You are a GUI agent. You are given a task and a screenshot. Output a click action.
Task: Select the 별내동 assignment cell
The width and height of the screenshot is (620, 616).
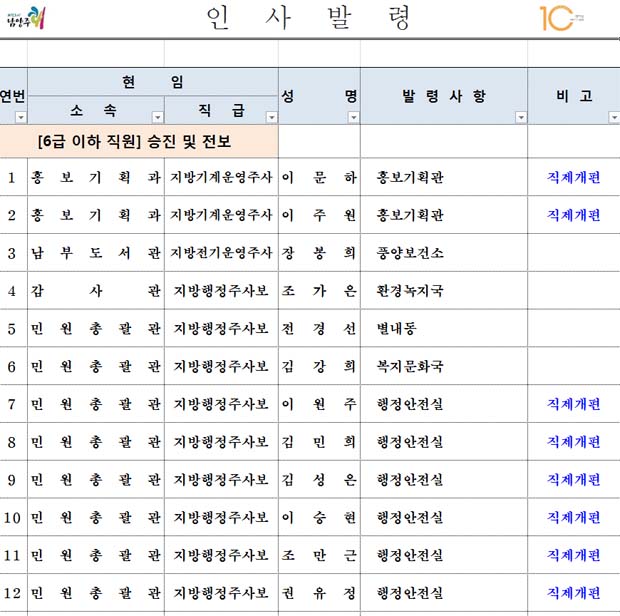pos(444,329)
